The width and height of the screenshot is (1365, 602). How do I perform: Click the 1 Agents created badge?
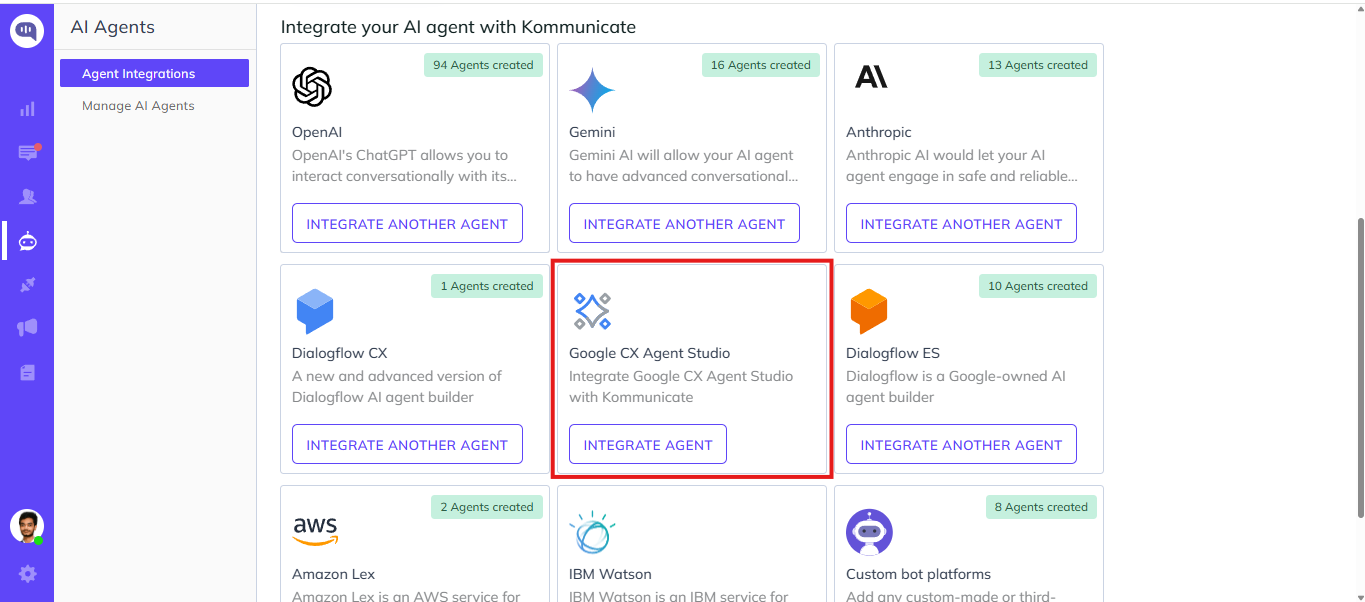487,286
